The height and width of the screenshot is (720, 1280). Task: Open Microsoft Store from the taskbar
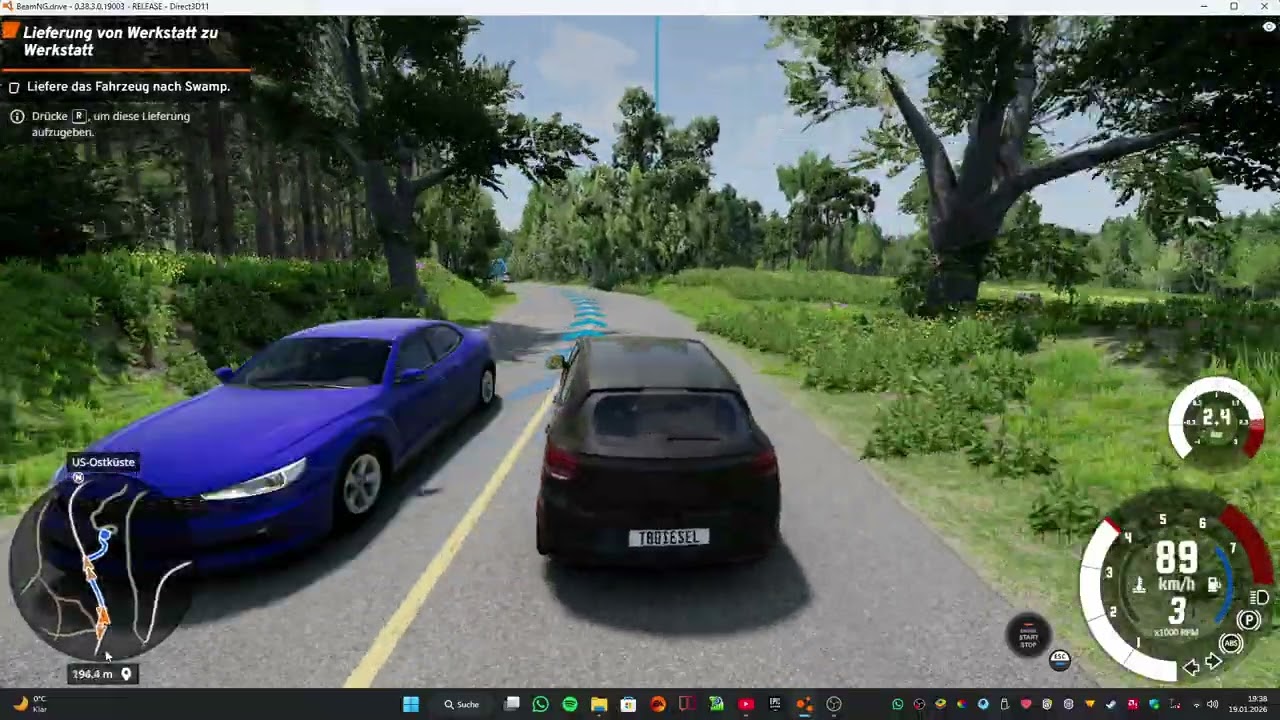628,704
